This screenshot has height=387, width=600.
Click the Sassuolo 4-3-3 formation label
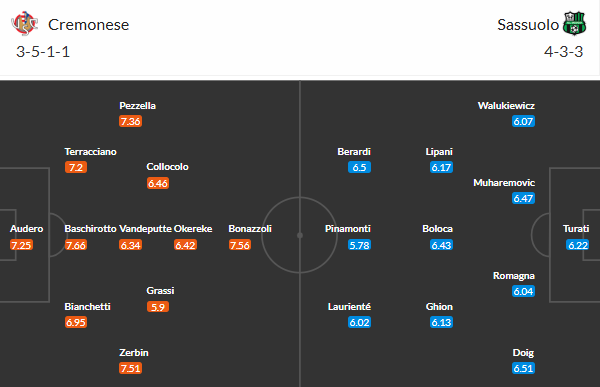click(564, 52)
